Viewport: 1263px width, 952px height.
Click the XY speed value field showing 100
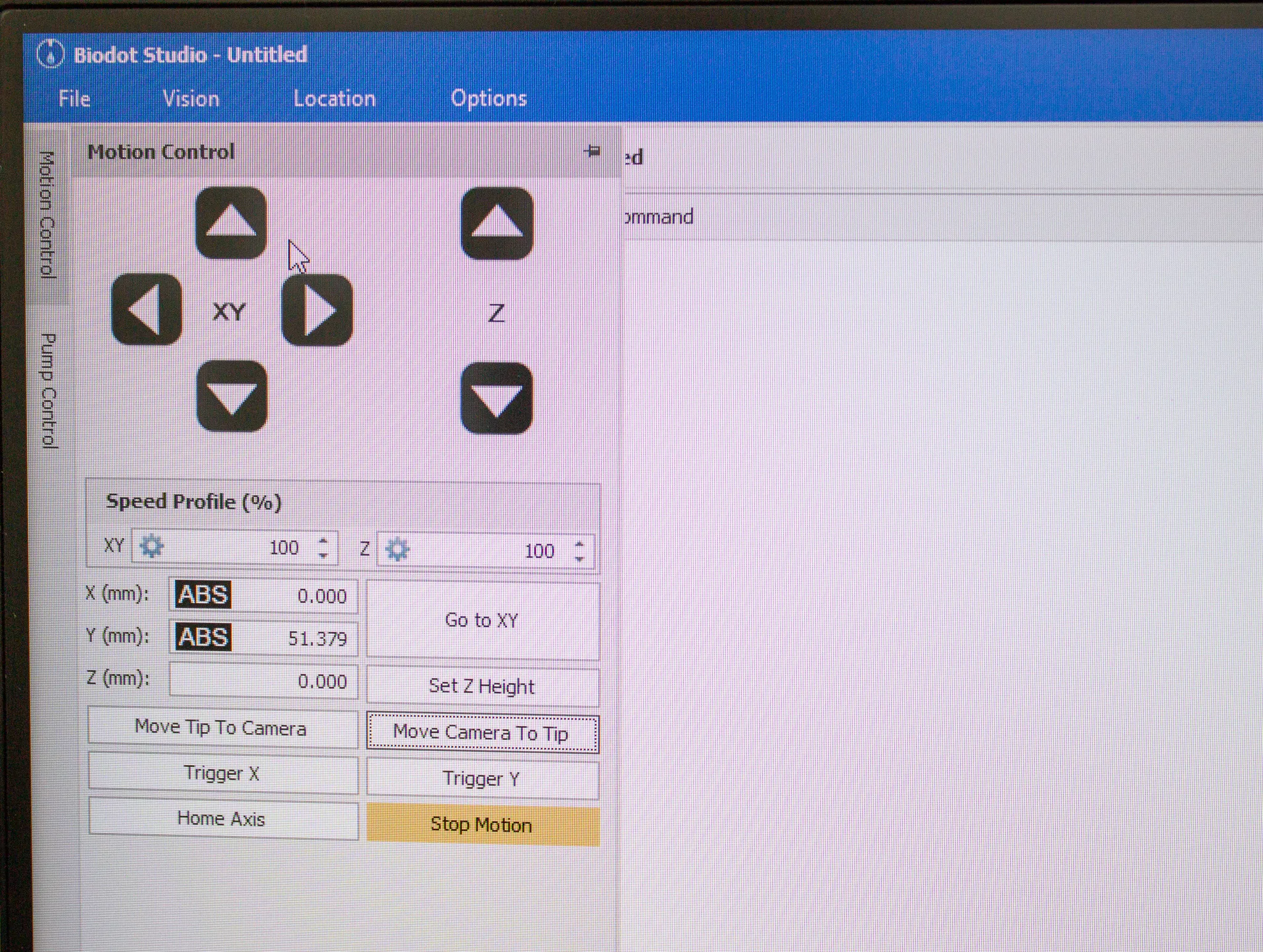[234, 547]
